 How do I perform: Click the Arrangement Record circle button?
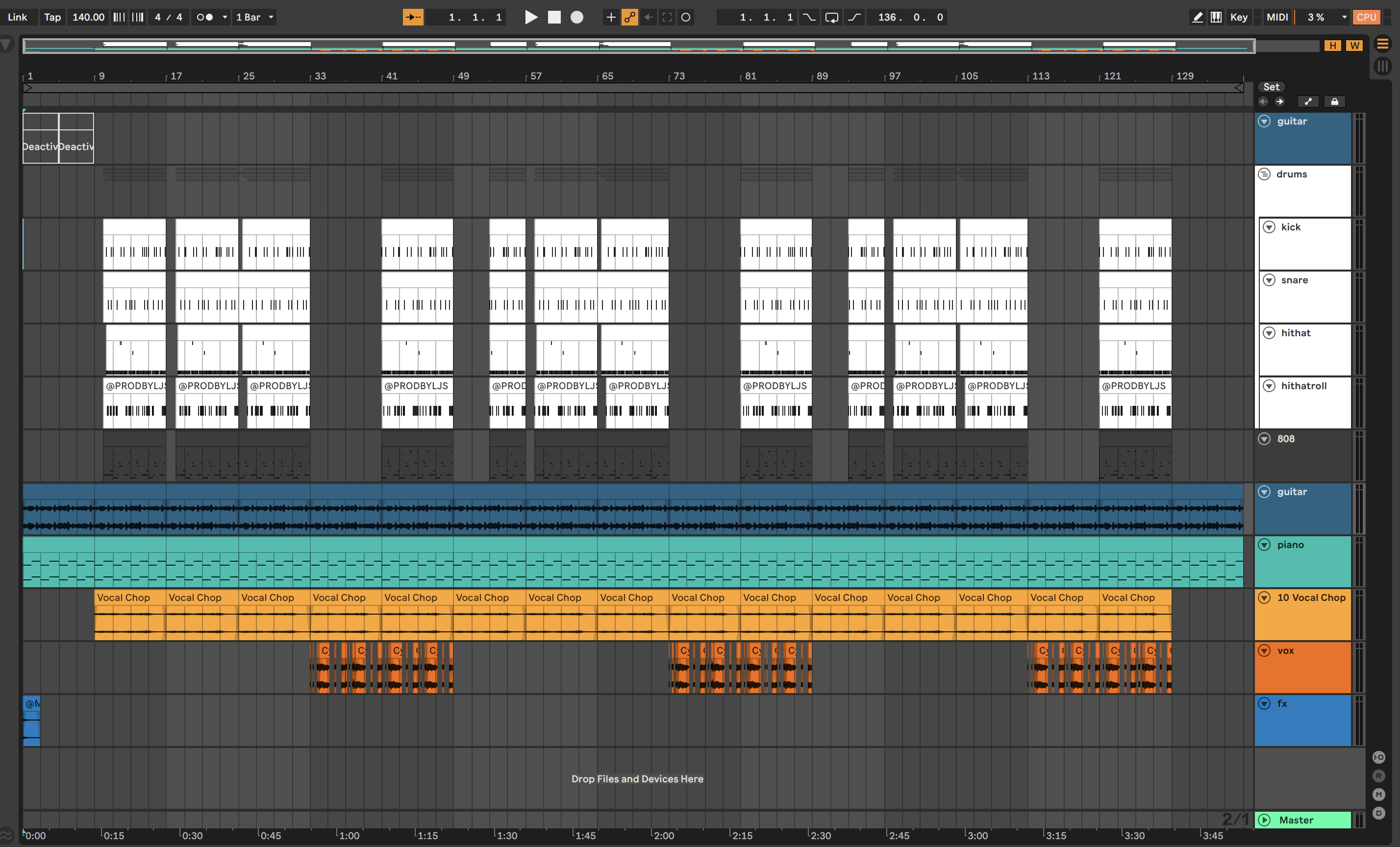pos(576,17)
